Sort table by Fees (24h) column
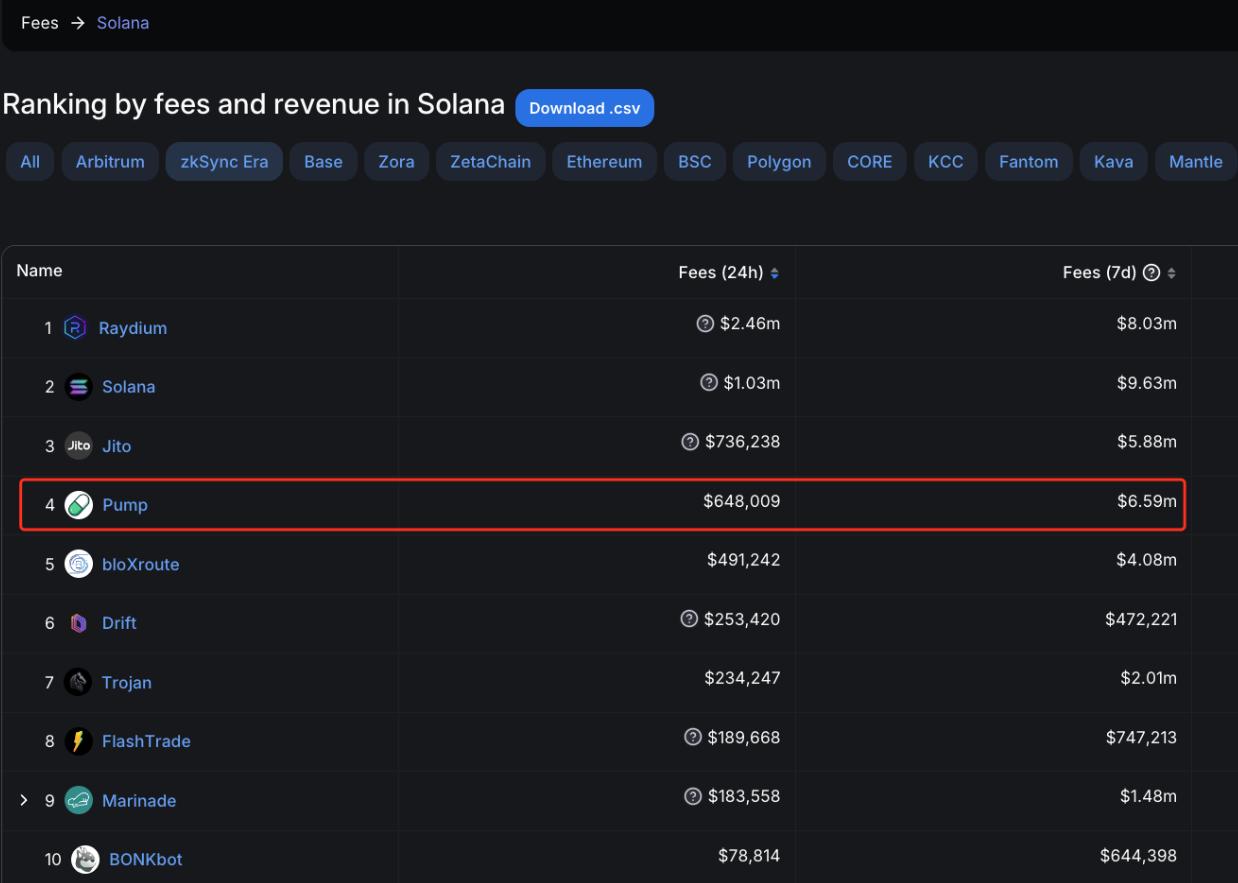 pos(774,273)
